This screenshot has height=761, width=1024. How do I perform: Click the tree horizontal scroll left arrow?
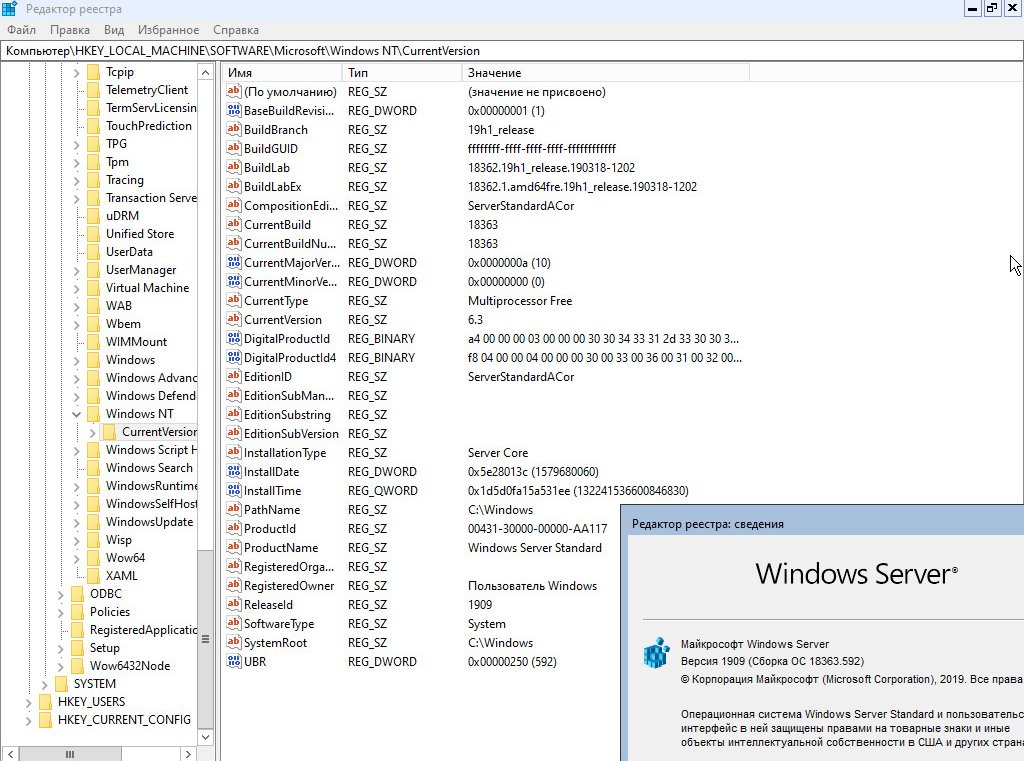point(10,754)
